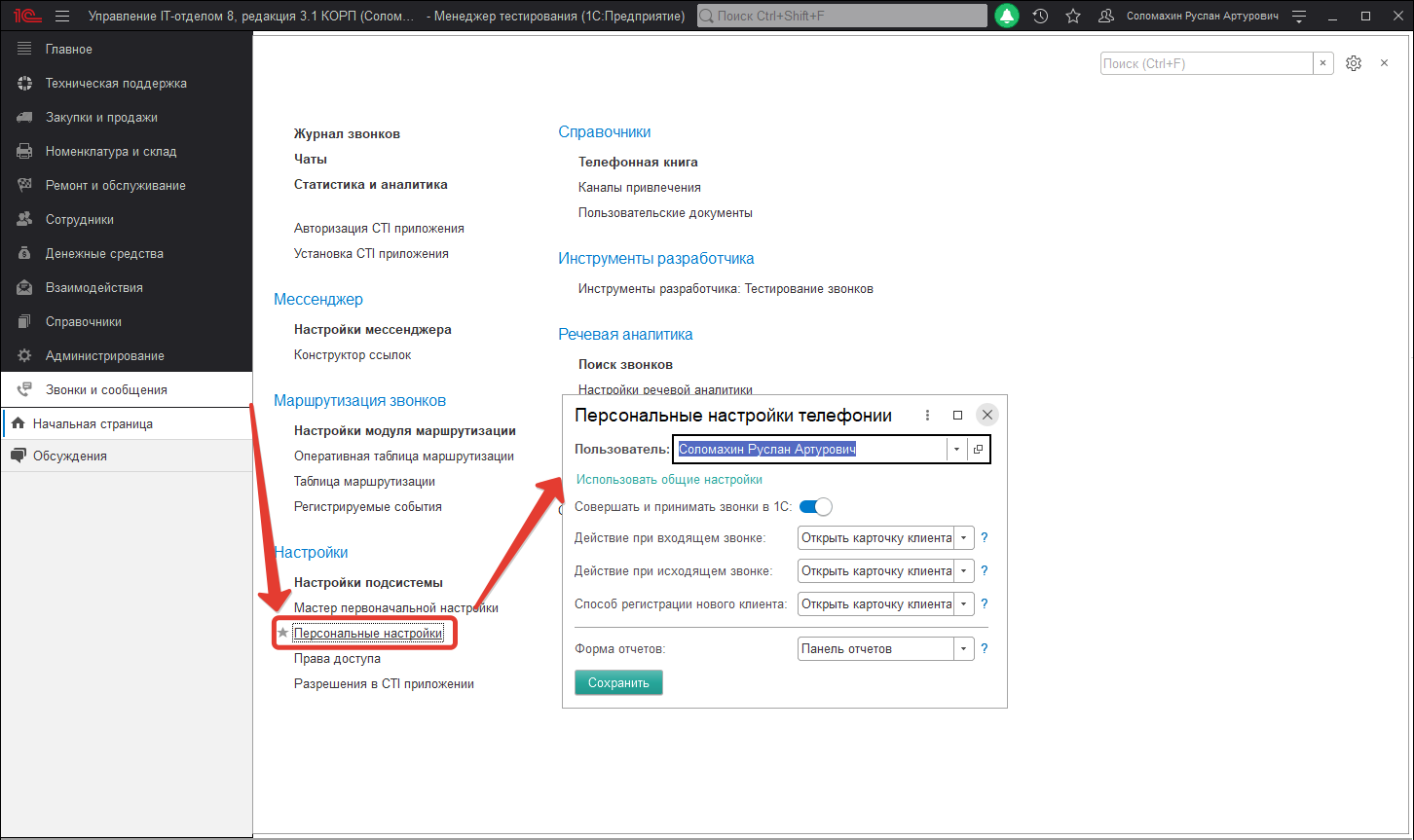Click help question mark for Форма отчетов
The image size is (1414, 840).
tap(984, 649)
